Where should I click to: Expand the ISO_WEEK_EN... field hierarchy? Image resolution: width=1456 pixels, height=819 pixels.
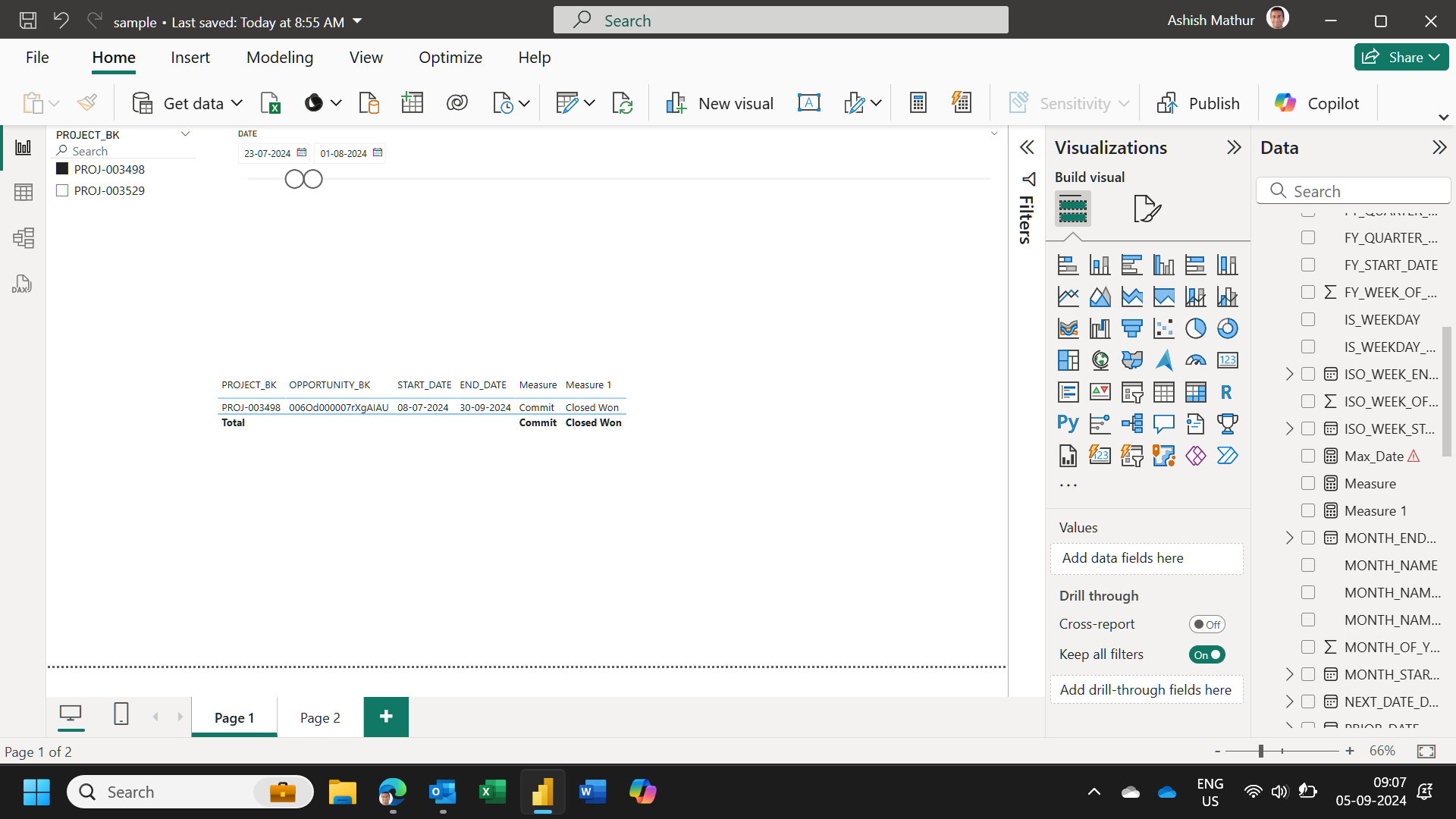1289,374
